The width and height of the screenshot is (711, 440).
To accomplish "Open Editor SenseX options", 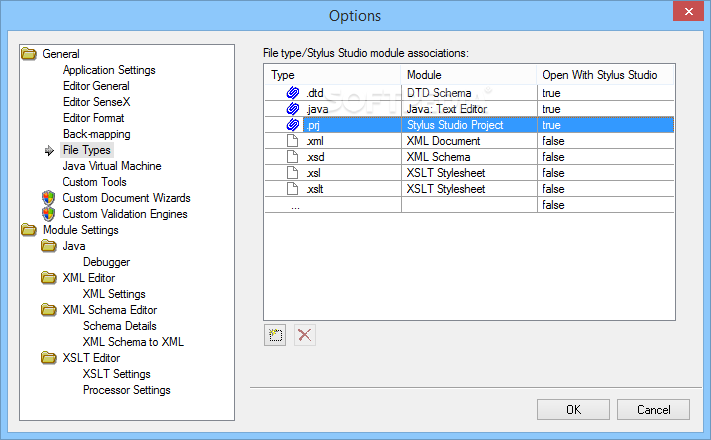I will pyautogui.click(x=97, y=102).
